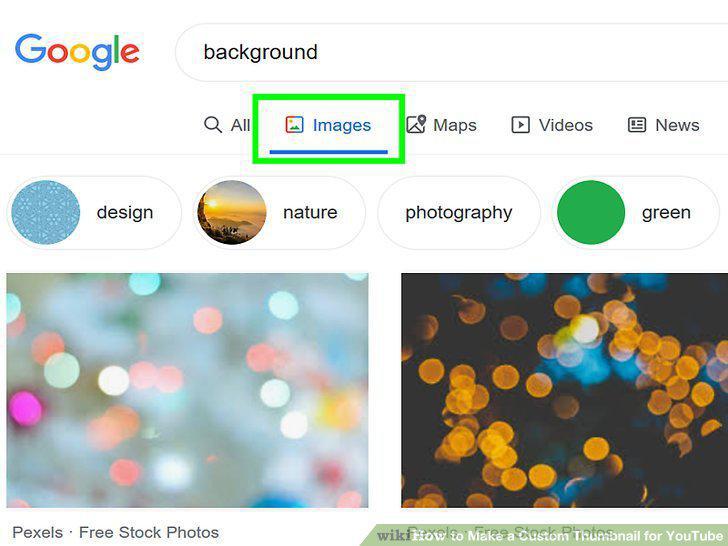This screenshot has width=728, height=546.
Task: Click the Videos play icon
Action: (x=520, y=124)
